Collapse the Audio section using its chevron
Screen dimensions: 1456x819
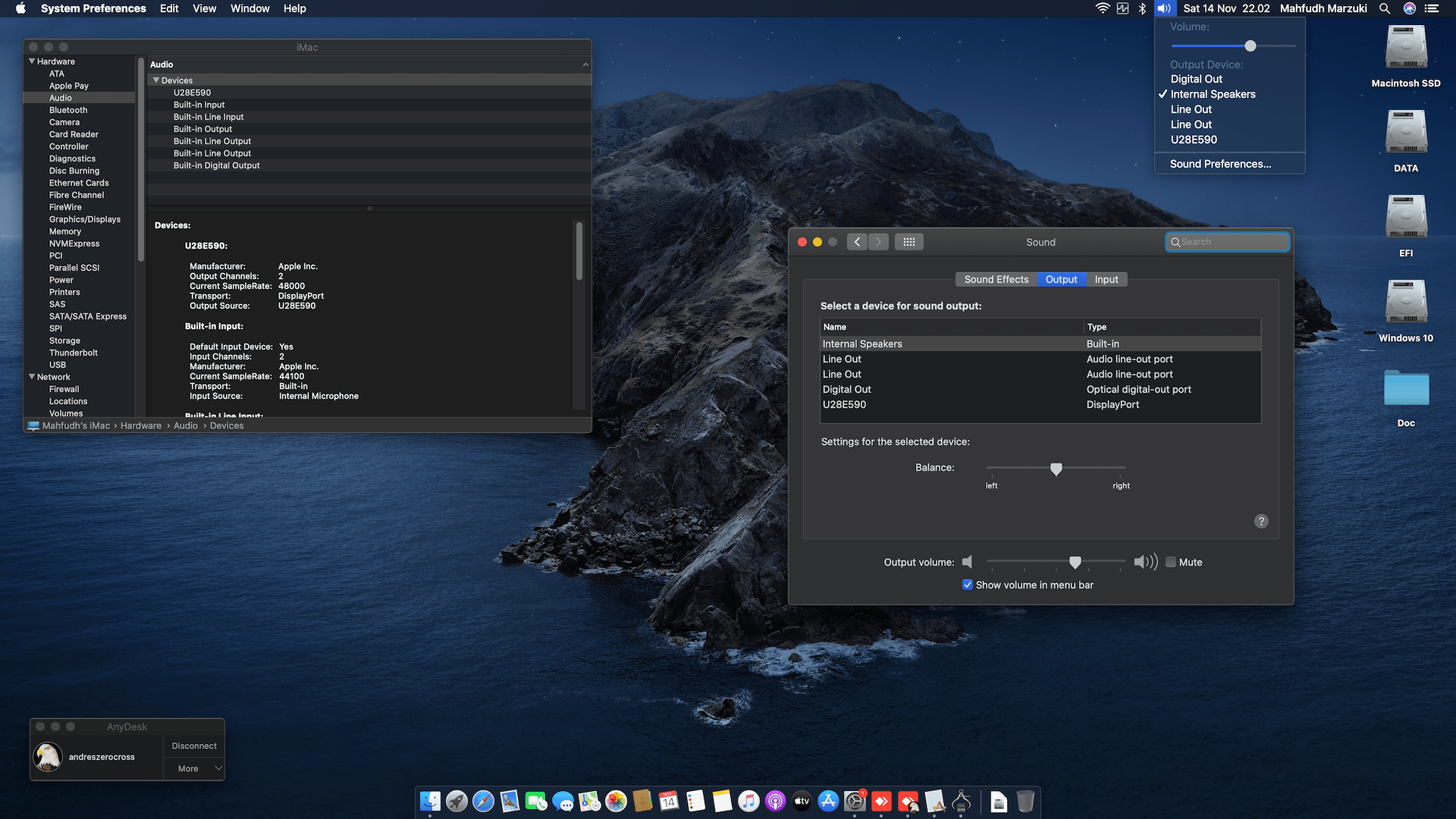[585, 64]
